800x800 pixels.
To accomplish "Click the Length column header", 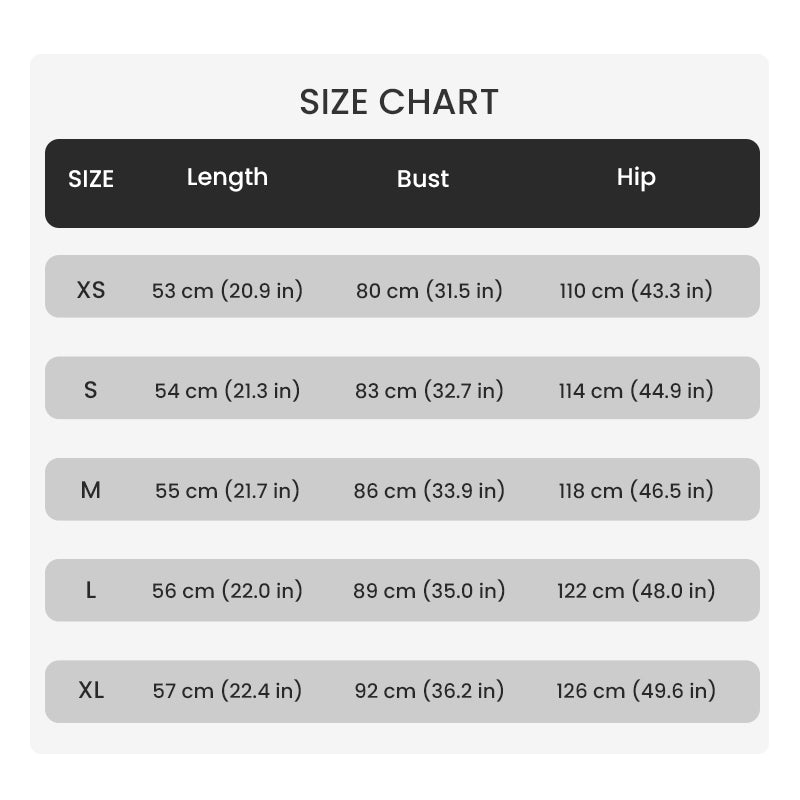I will [227, 177].
